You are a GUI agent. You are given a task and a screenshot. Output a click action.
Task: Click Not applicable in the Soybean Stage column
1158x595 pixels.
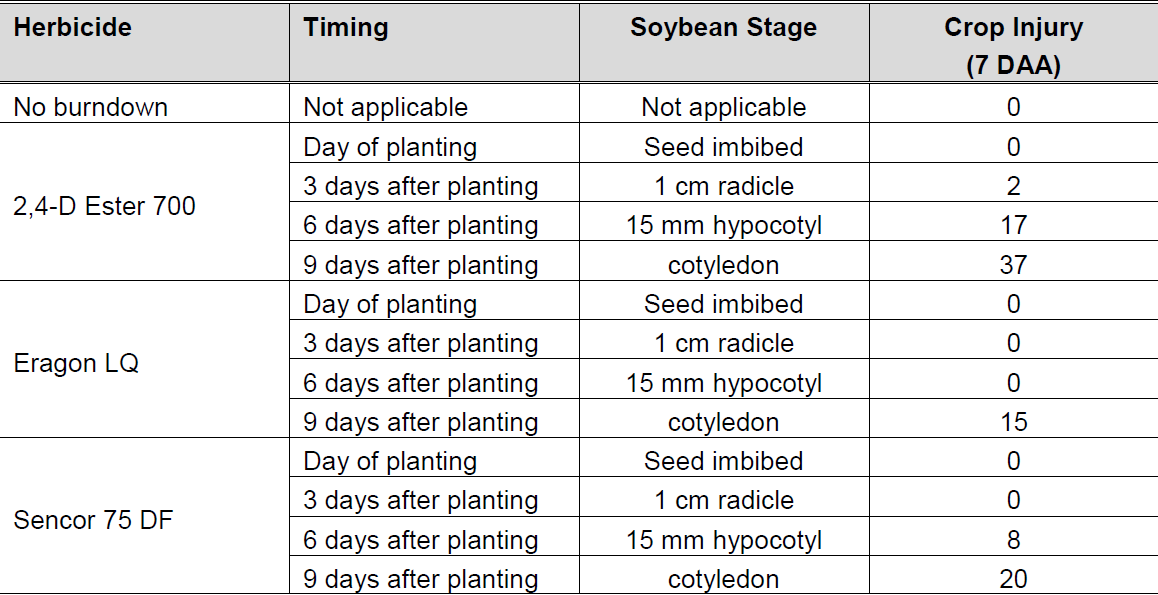(723, 107)
